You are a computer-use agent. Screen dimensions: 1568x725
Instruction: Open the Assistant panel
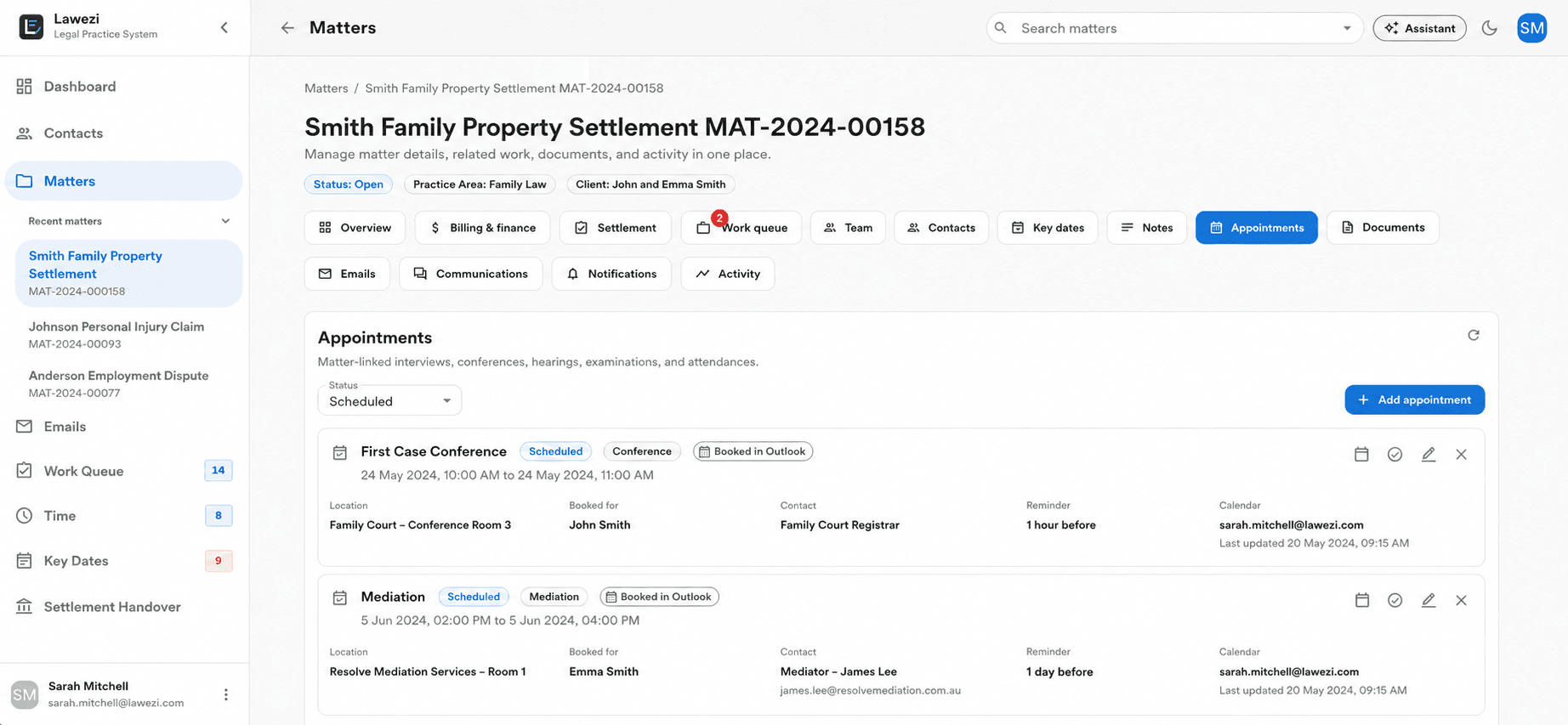pos(1419,28)
